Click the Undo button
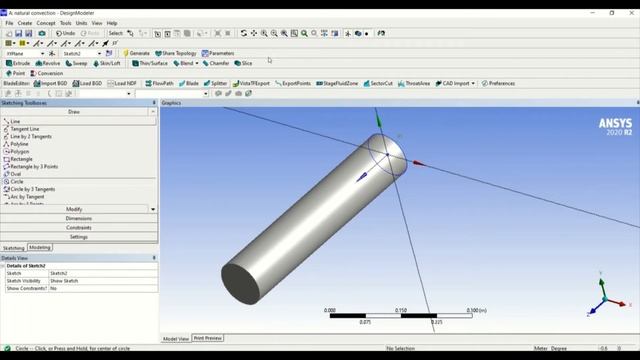The height and width of the screenshot is (360, 640). [x=65, y=33]
